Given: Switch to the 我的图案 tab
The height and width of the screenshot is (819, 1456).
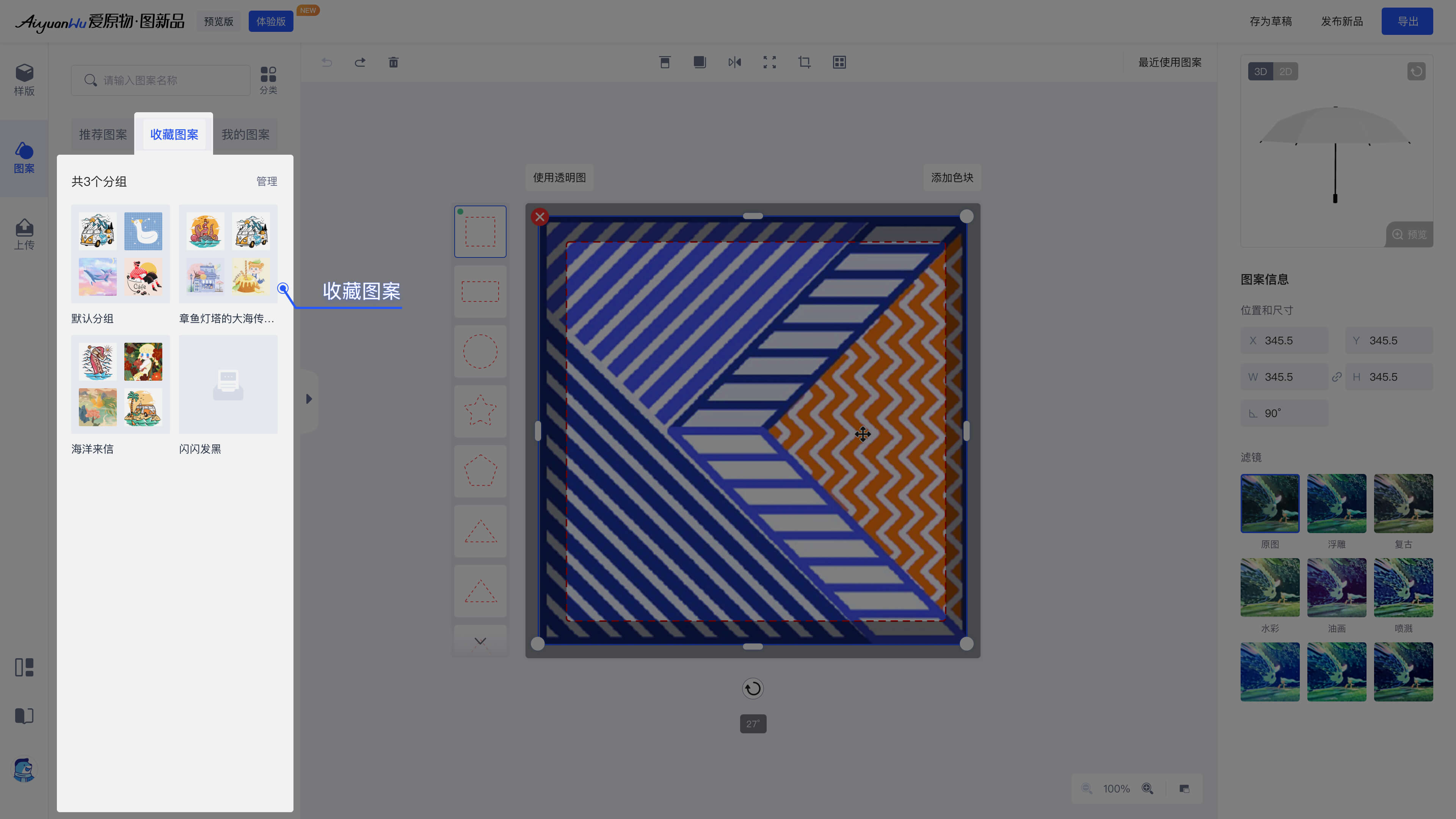Looking at the screenshot, I should coord(245,135).
